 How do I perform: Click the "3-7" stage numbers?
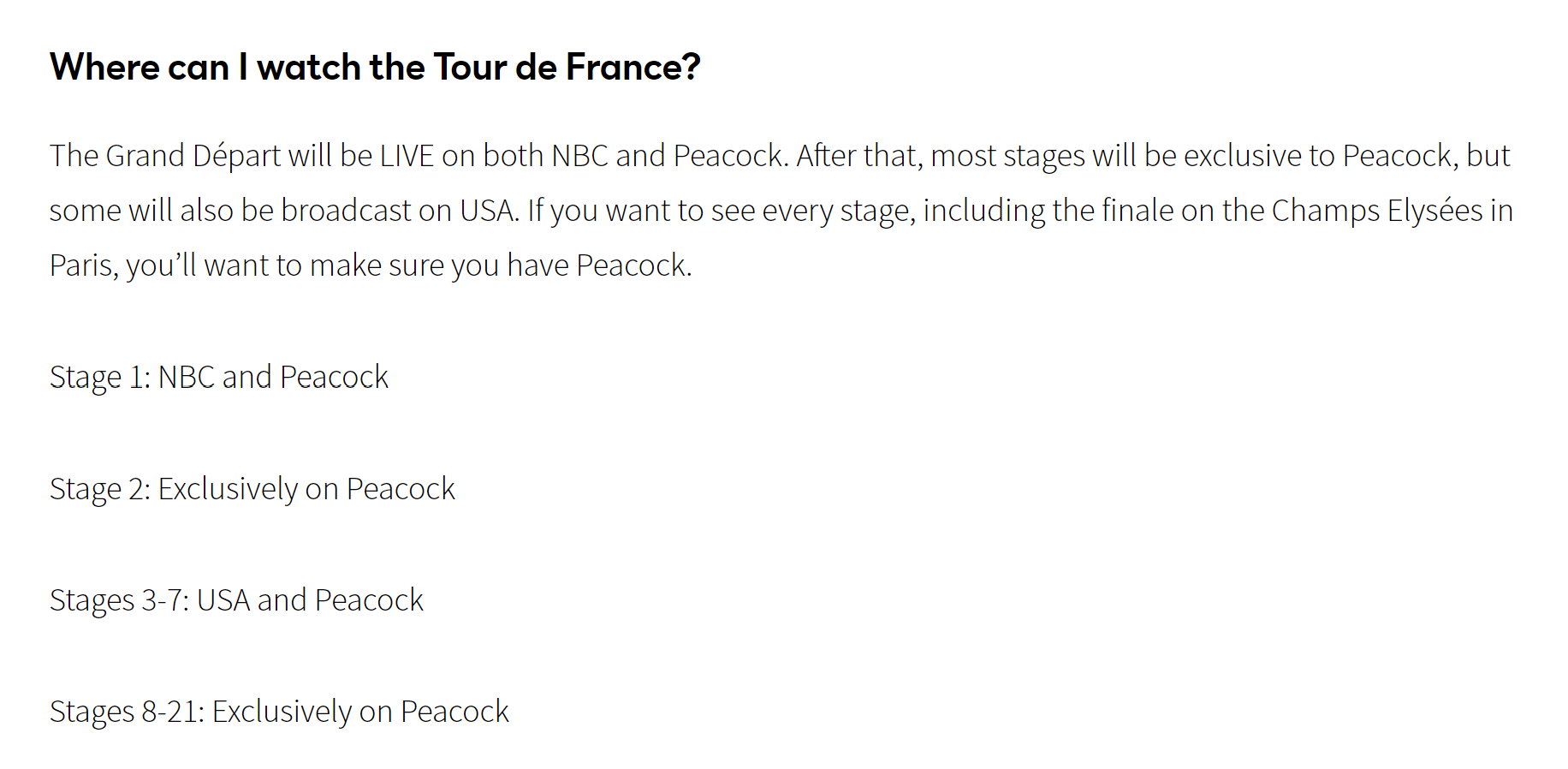click(x=165, y=600)
